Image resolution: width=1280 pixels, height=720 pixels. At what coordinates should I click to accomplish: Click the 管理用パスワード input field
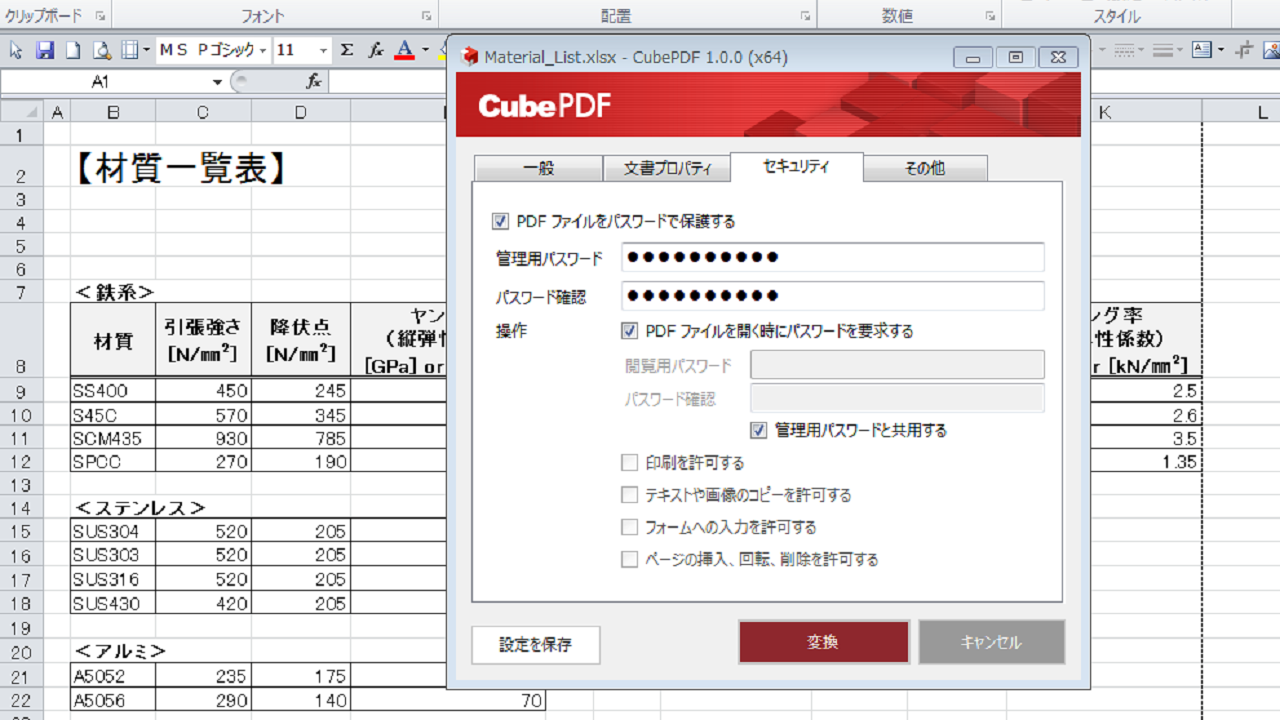(x=833, y=257)
